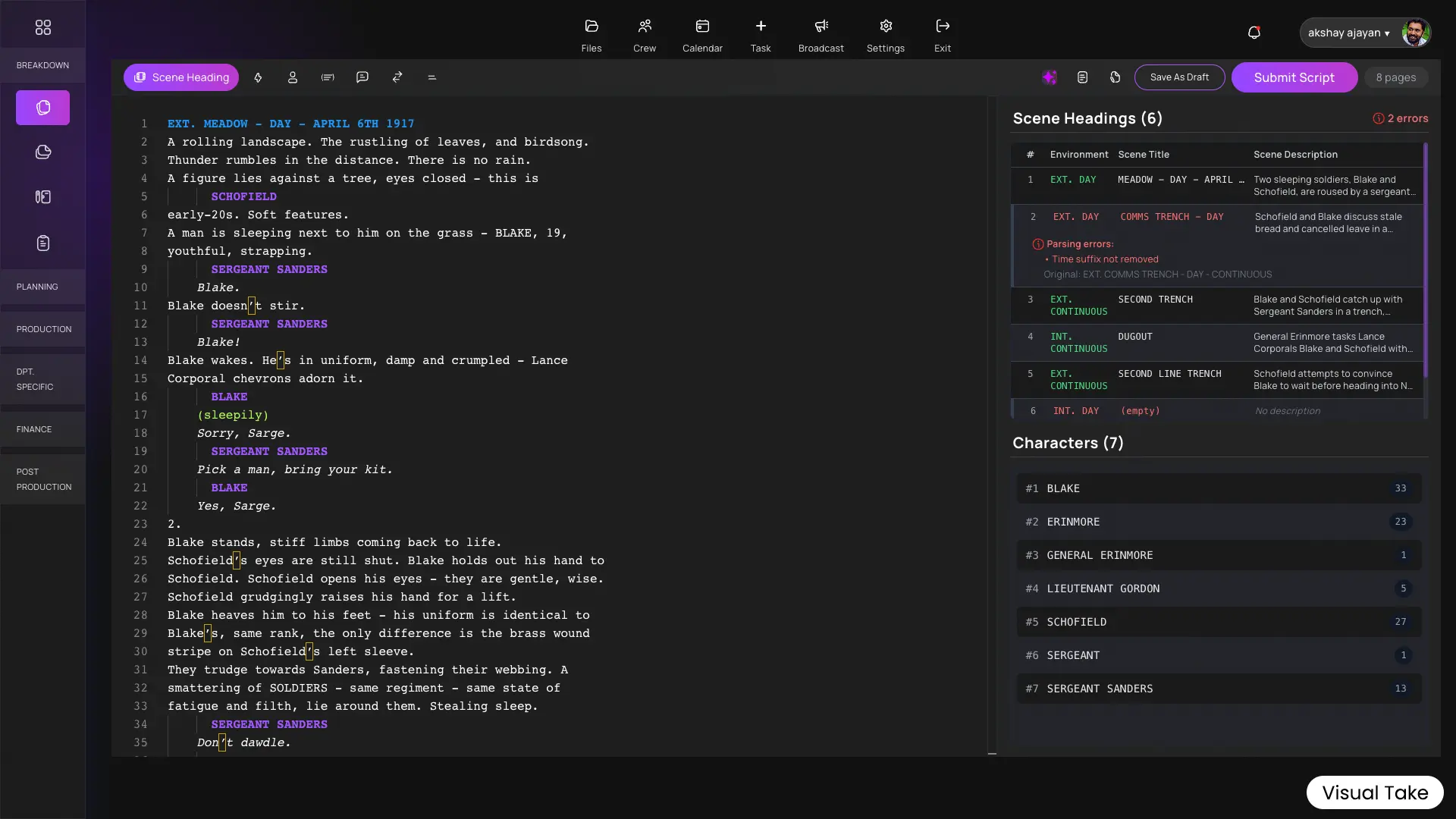Select the Scene Heading formatting tool
This screenshot has height=819, width=1456.
coord(180,77)
